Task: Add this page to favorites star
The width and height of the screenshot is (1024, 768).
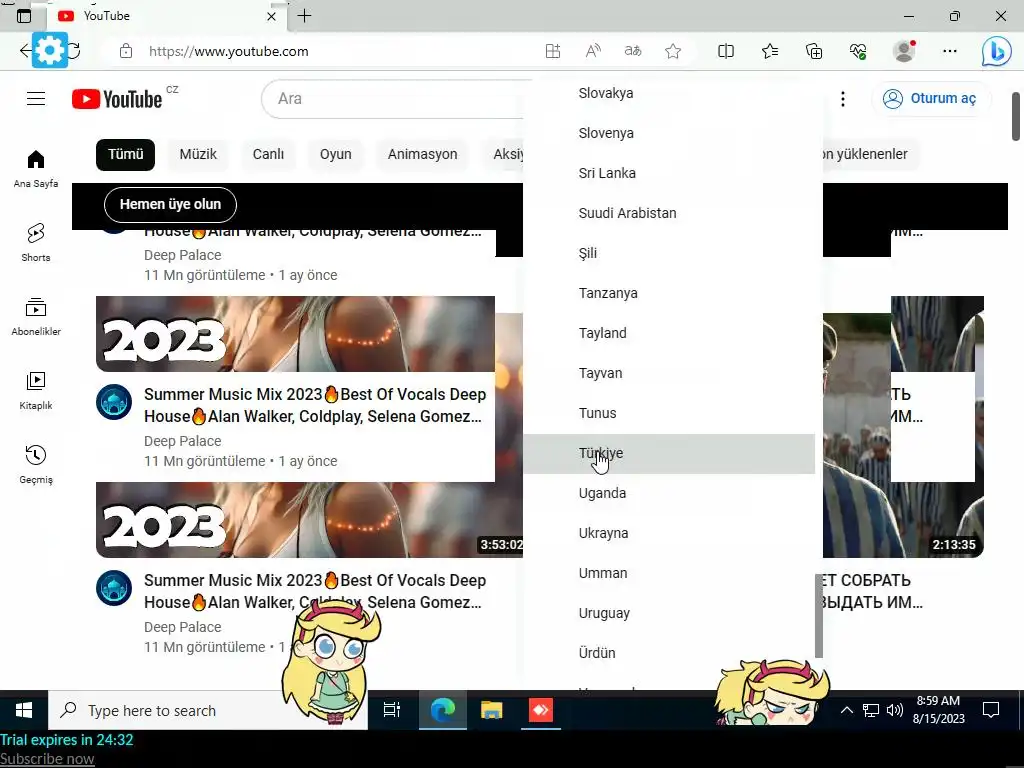Action: click(673, 51)
